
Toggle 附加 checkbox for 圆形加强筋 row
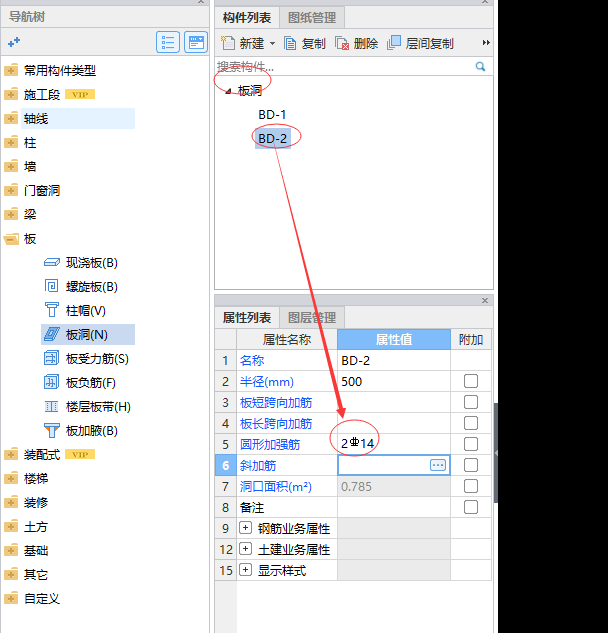pos(471,444)
